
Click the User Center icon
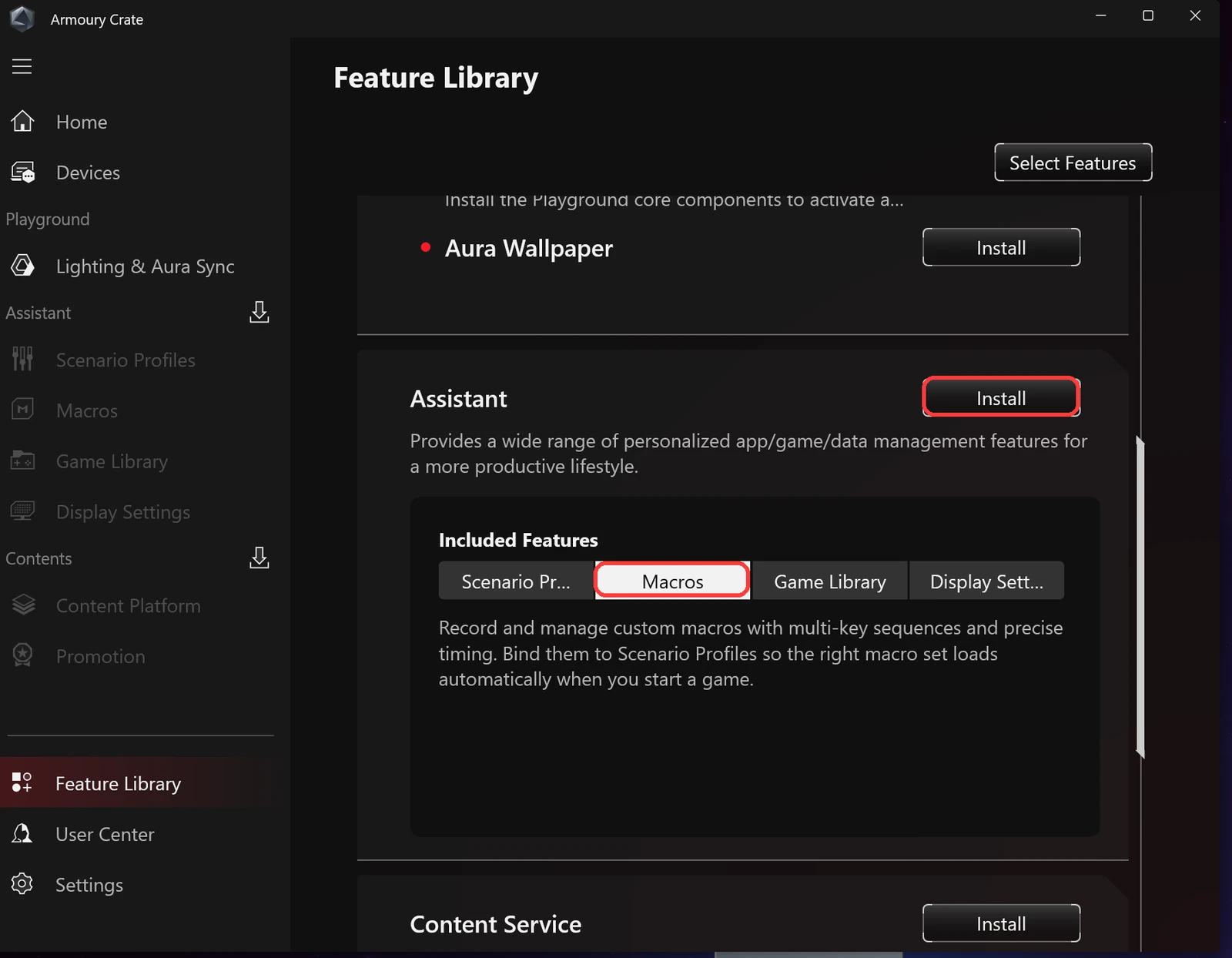coord(22,833)
